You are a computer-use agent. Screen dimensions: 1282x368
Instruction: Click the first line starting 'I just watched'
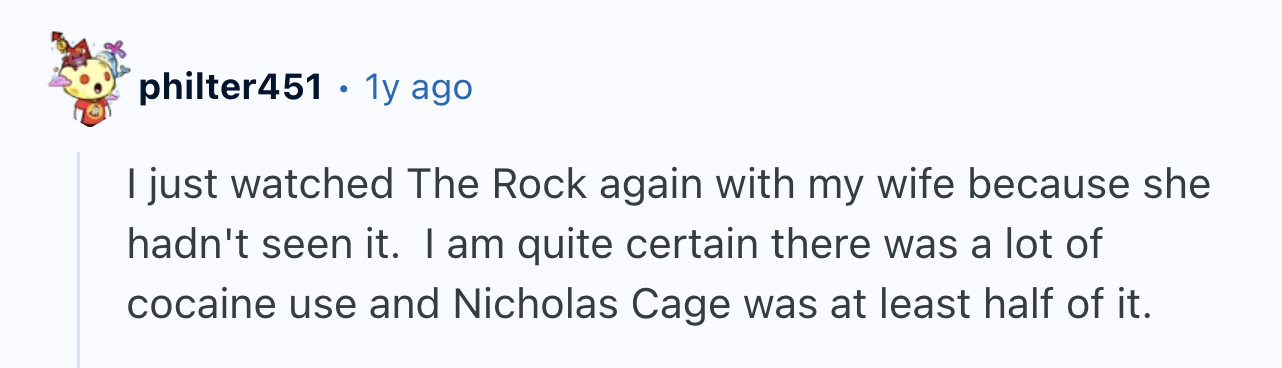[x=668, y=186]
